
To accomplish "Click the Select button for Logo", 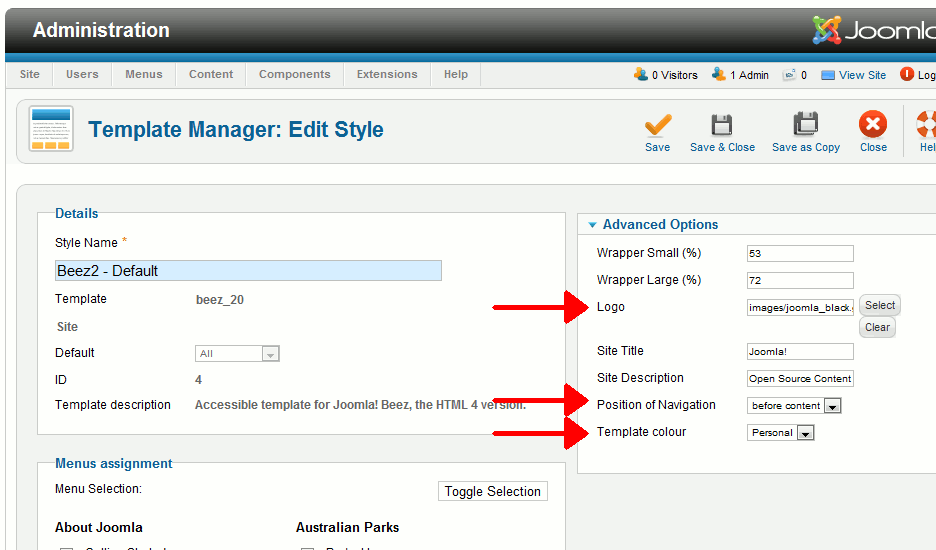I will pos(880,305).
